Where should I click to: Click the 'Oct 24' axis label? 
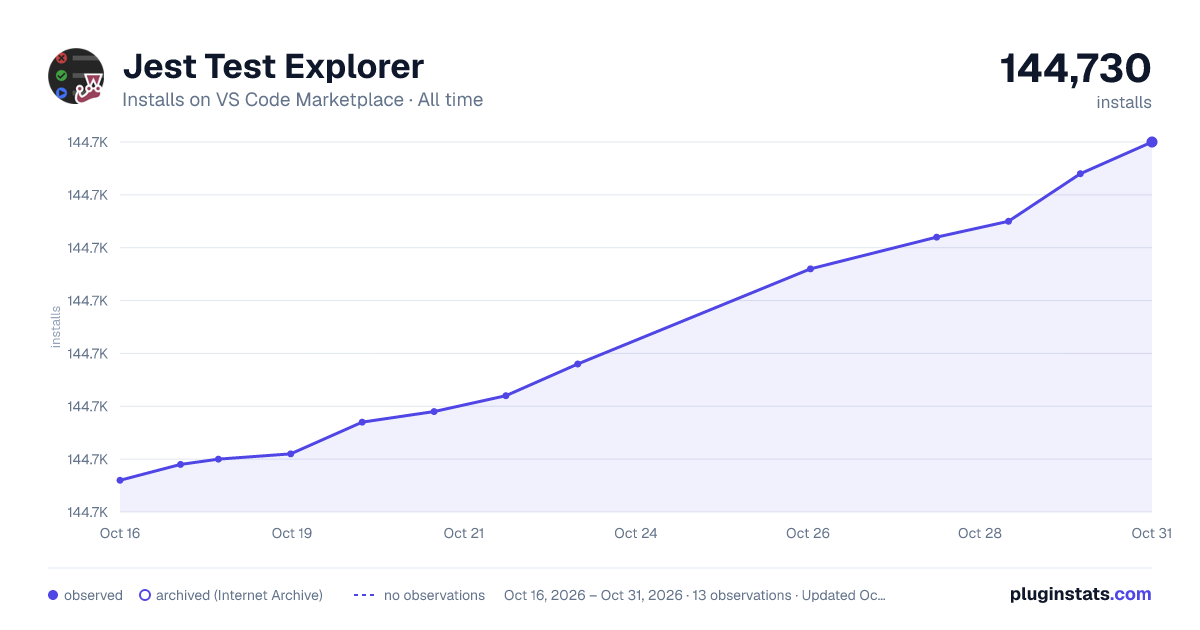(x=636, y=533)
